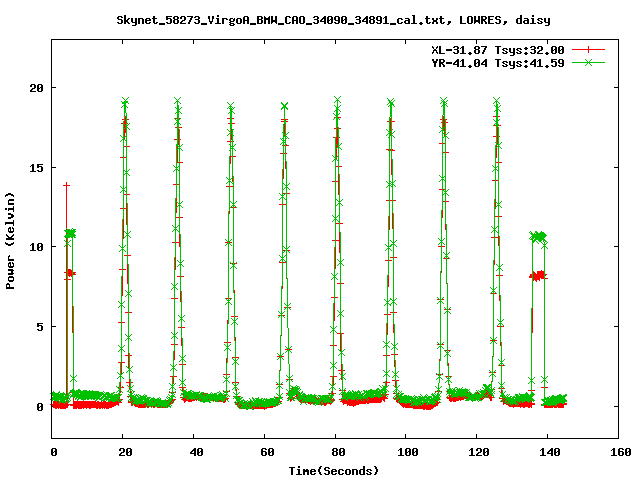This screenshot has height=480, width=640.
Task: Click the x-axis tick label 120
Action: (x=479, y=452)
